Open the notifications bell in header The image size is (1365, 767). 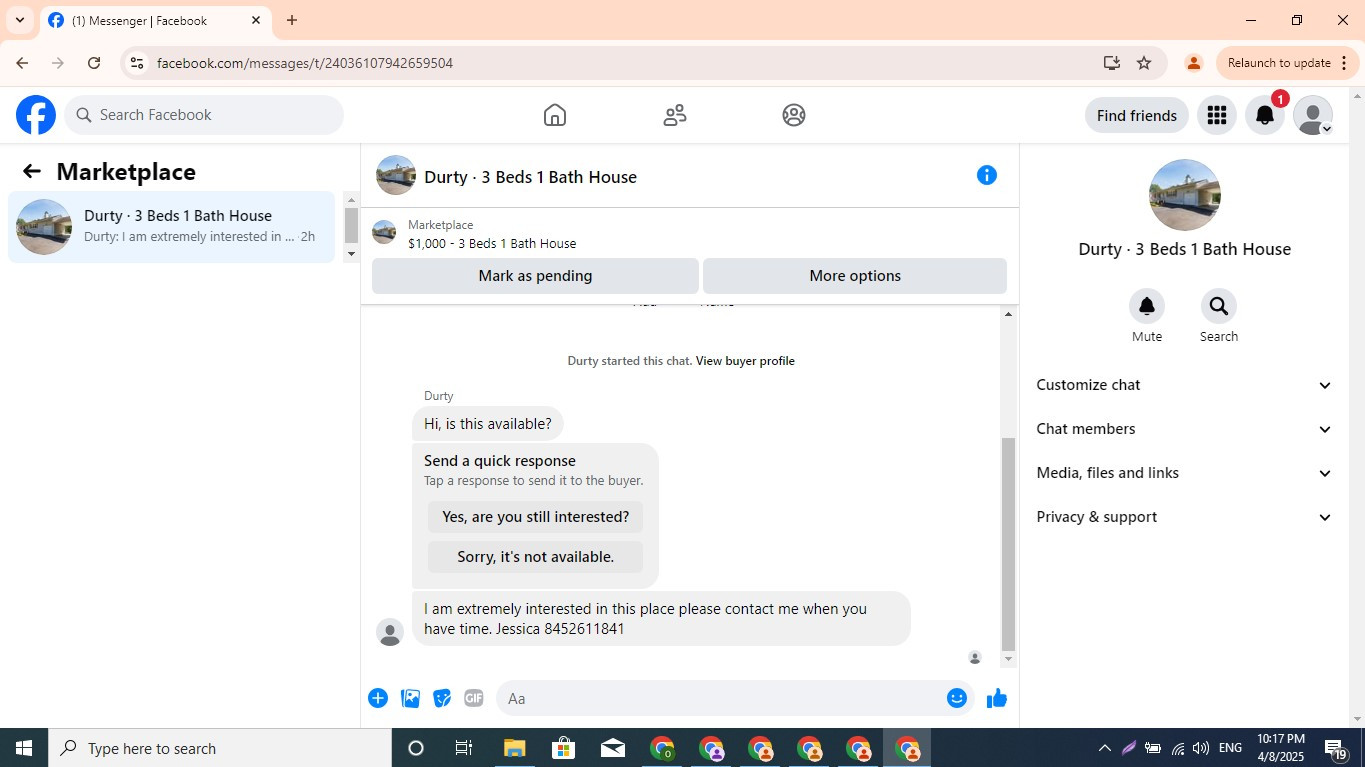click(x=1265, y=115)
